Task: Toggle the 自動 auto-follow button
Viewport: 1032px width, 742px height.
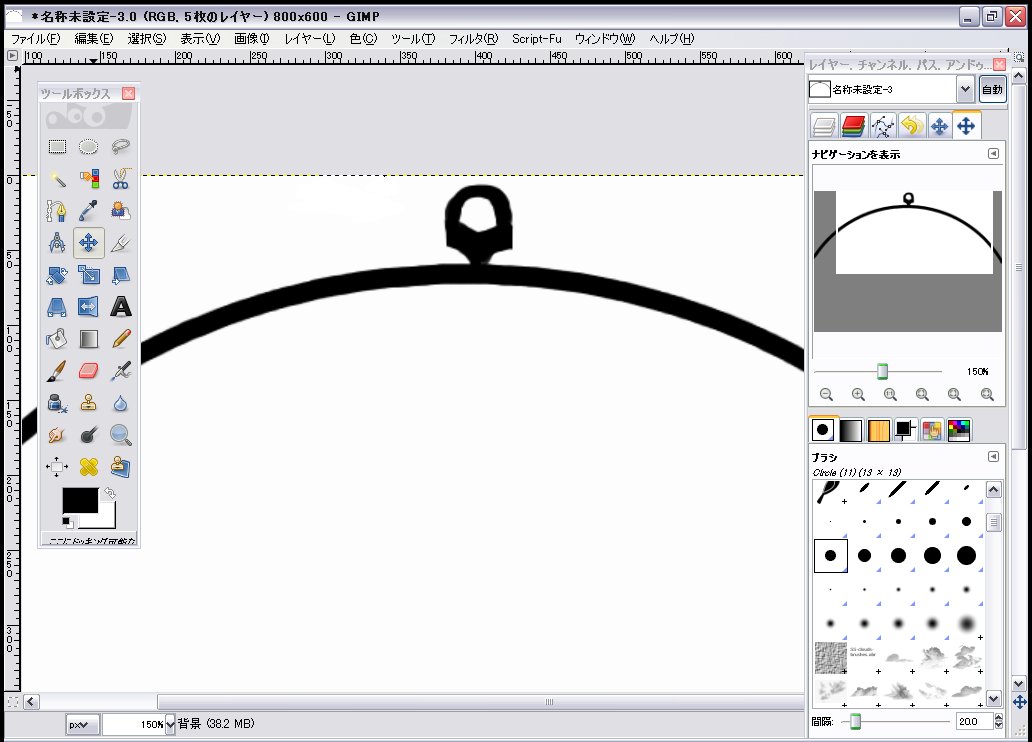Action: (993, 90)
